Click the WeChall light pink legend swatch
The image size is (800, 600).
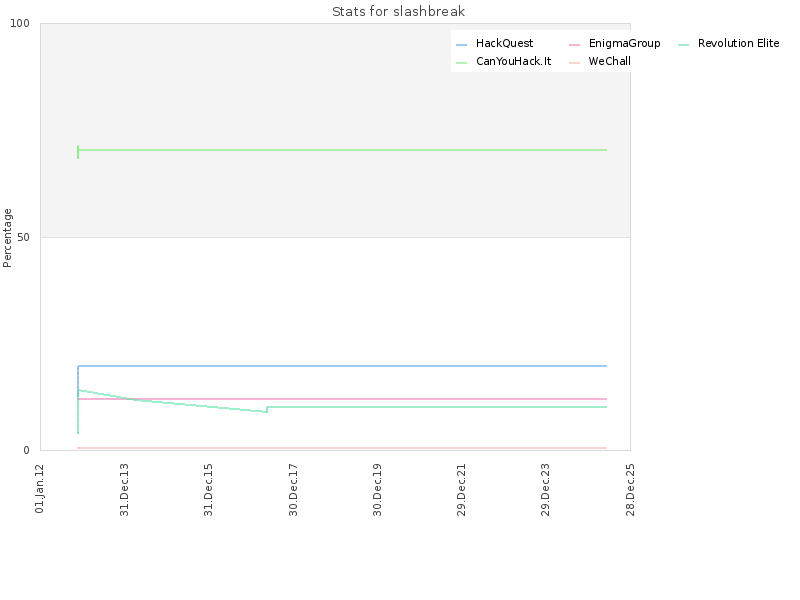coord(574,62)
